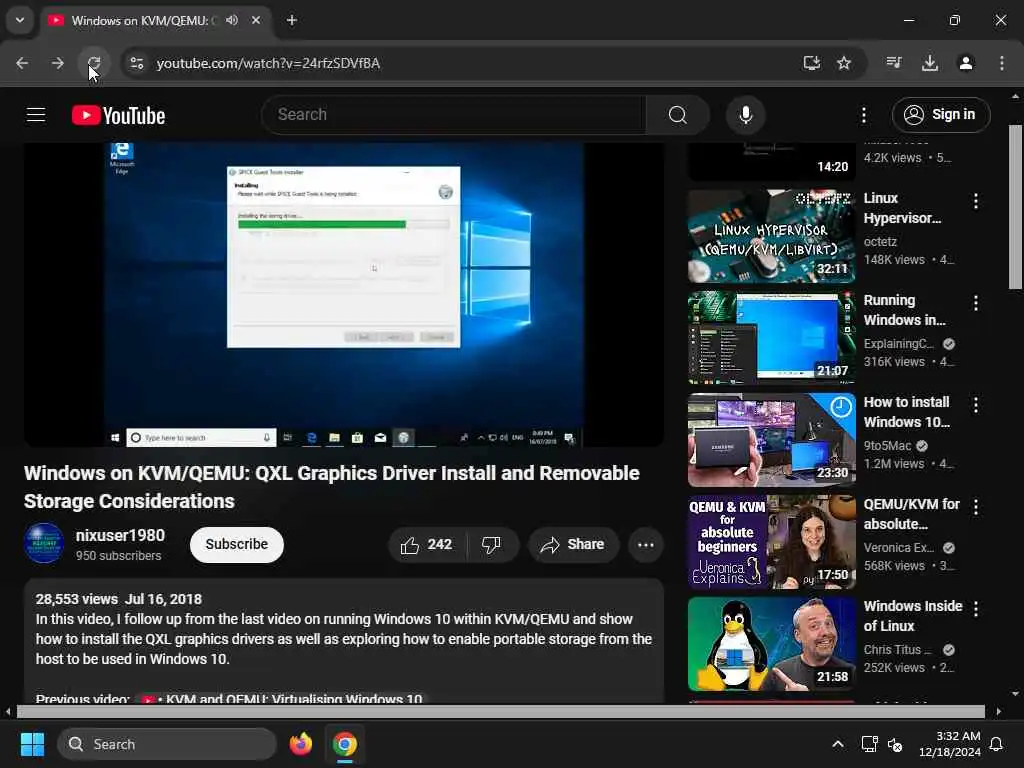Open the QEMU/KVM for absolute beginners thumbnail
Image resolution: width=1024 pixels, height=768 pixels.
771,542
